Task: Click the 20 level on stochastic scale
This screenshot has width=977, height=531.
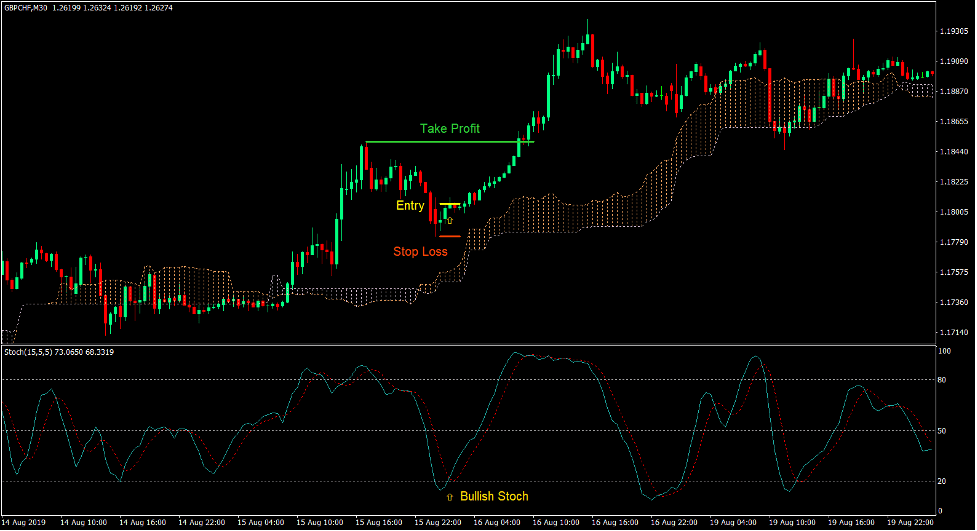Action: point(943,481)
